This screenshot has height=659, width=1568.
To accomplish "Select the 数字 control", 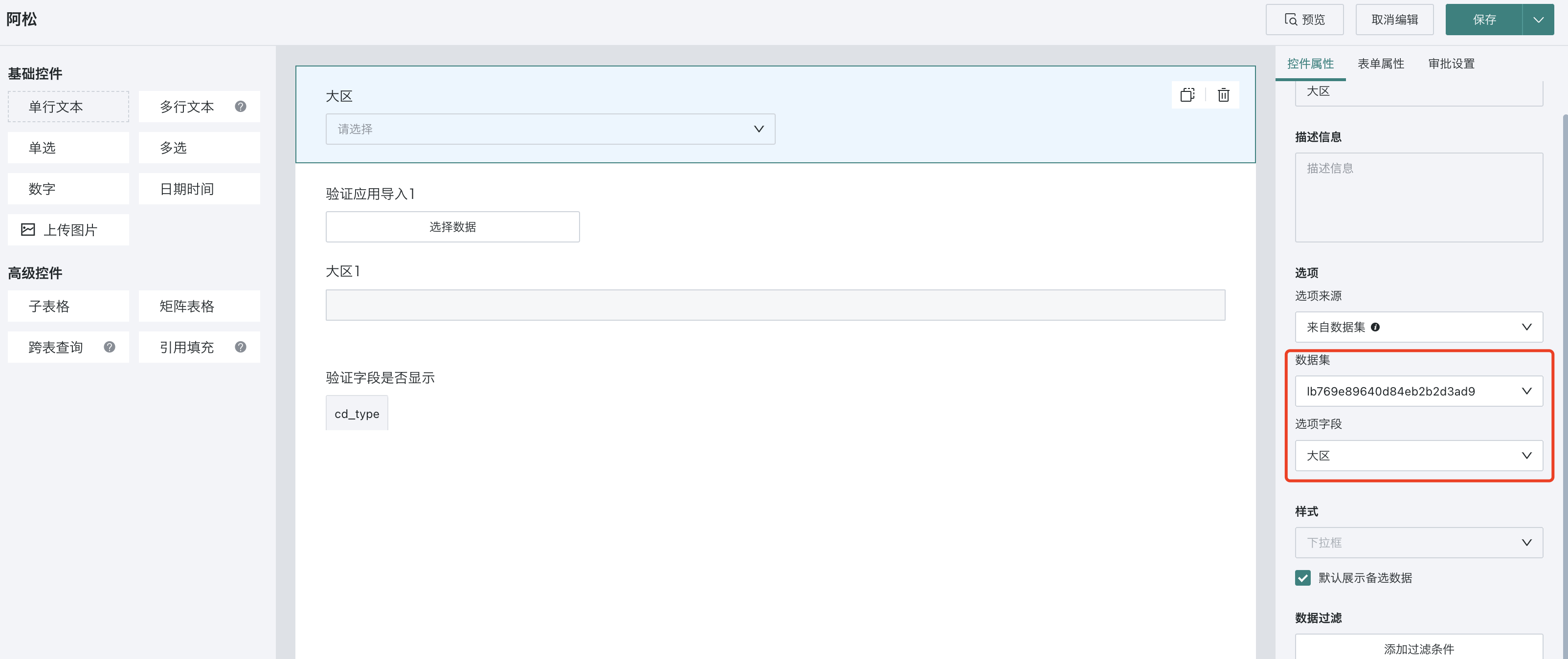I will tap(68, 189).
